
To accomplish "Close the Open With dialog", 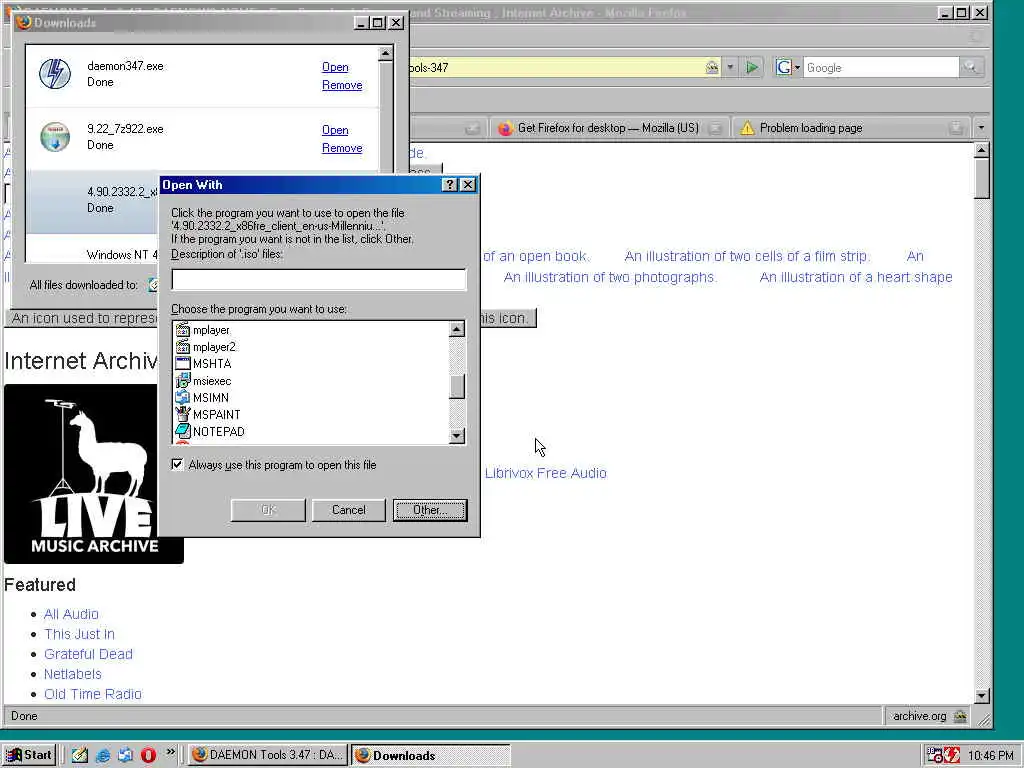I will (468, 185).
